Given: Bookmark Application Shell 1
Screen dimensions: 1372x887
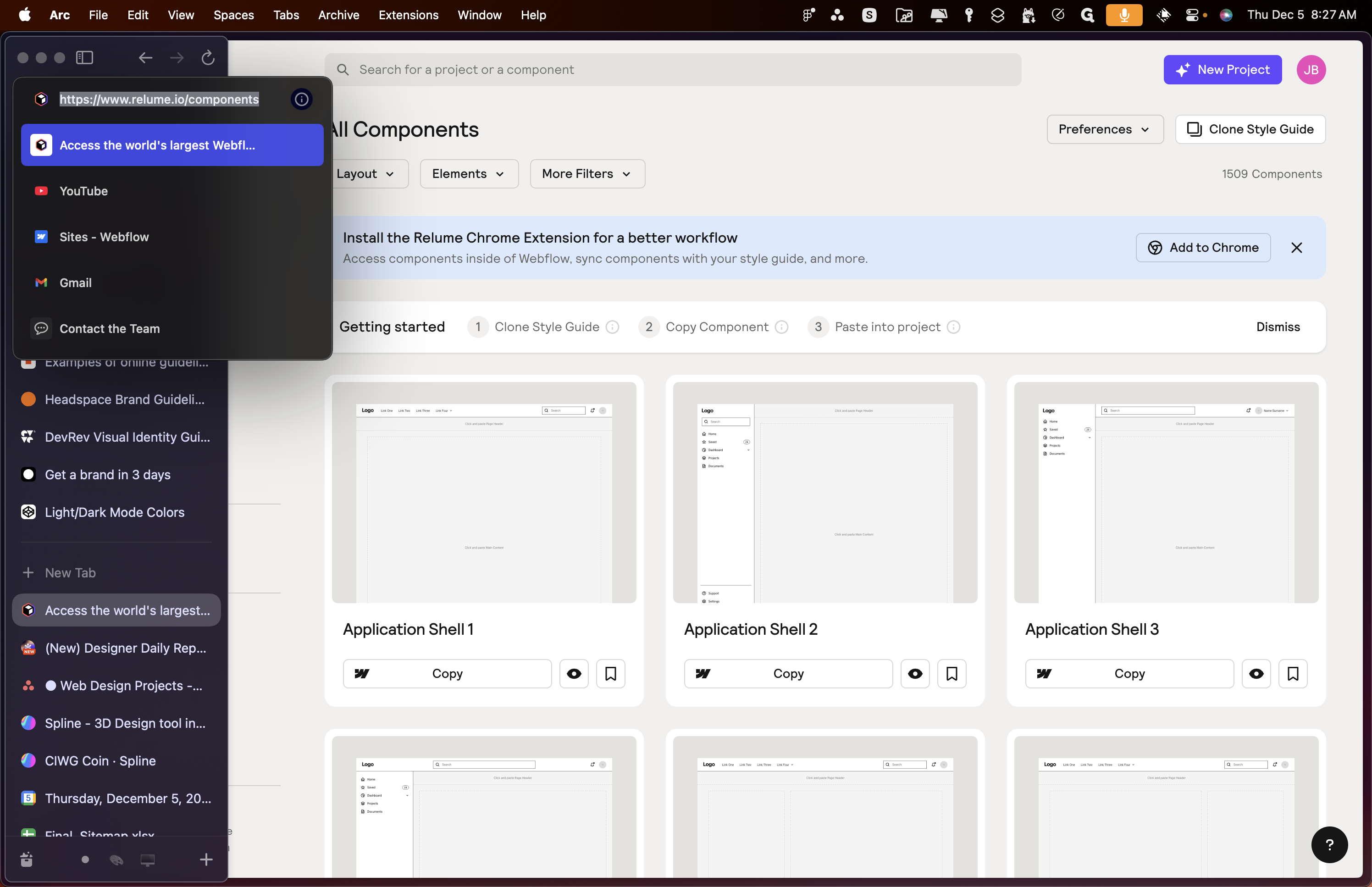Looking at the screenshot, I should pyautogui.click(x=610, y=673).
